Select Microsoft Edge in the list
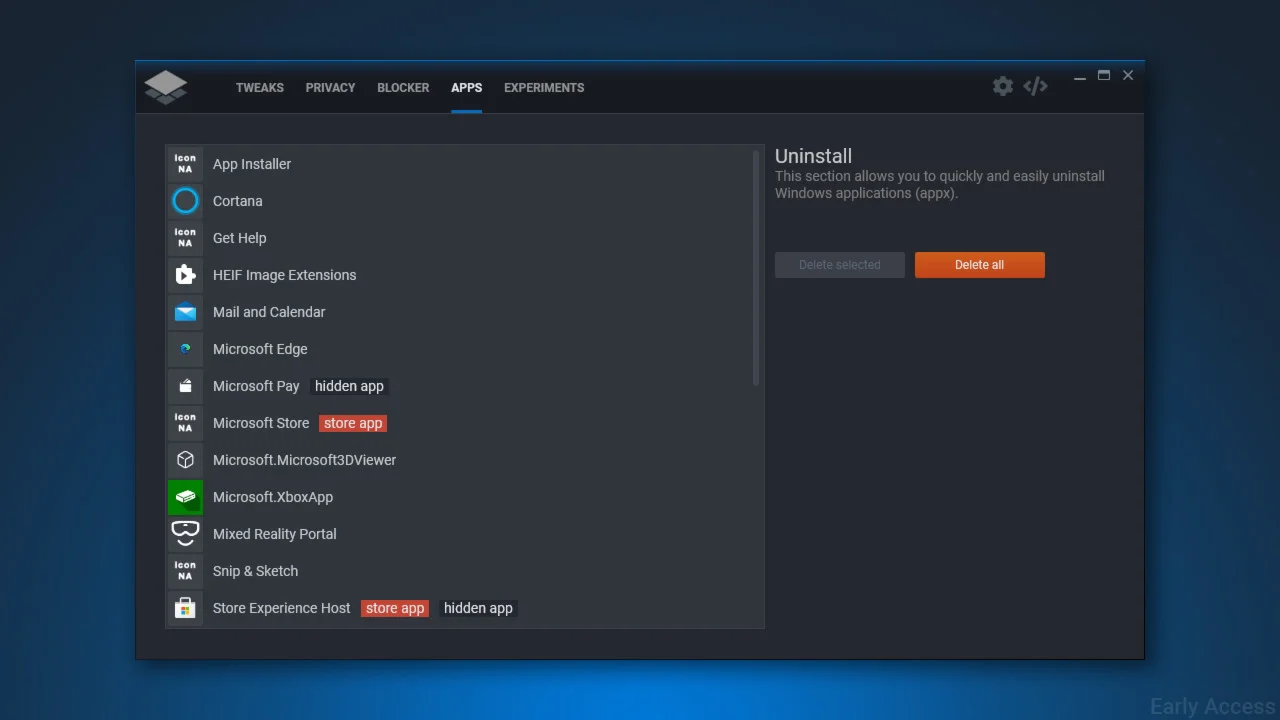1280x720 pixels. click(x=458, y=349)
